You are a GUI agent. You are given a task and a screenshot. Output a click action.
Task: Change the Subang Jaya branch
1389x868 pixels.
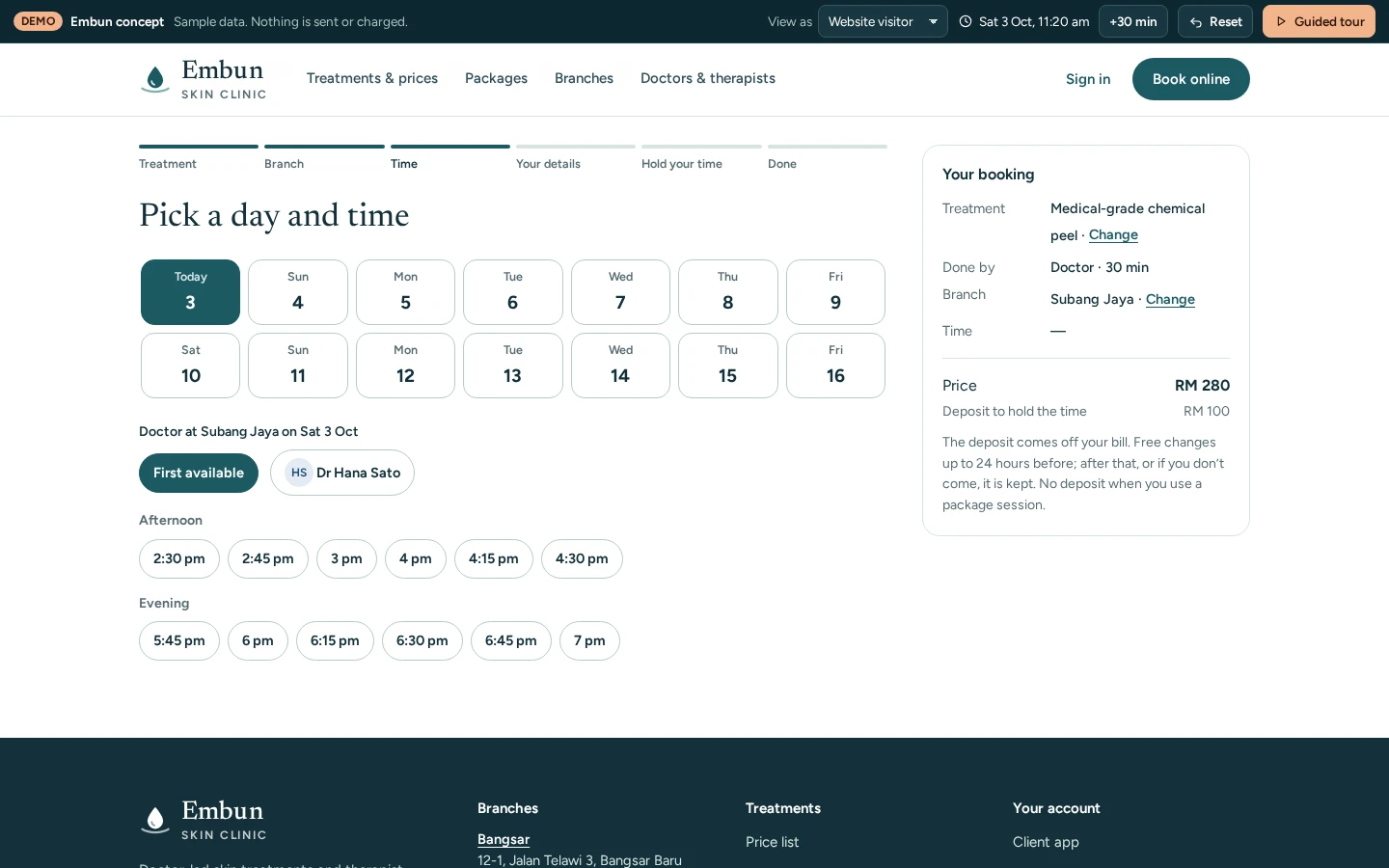[x=1170, y=300]
